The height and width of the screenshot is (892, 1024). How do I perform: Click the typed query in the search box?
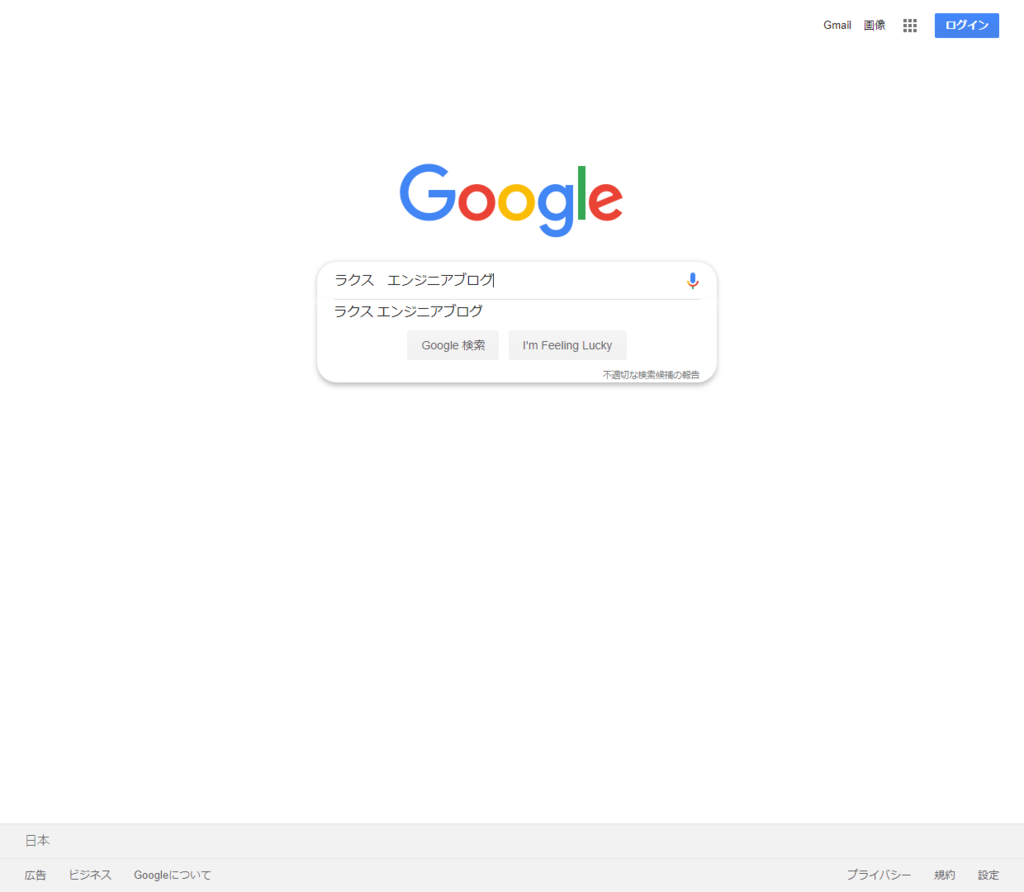coord(414,280)
